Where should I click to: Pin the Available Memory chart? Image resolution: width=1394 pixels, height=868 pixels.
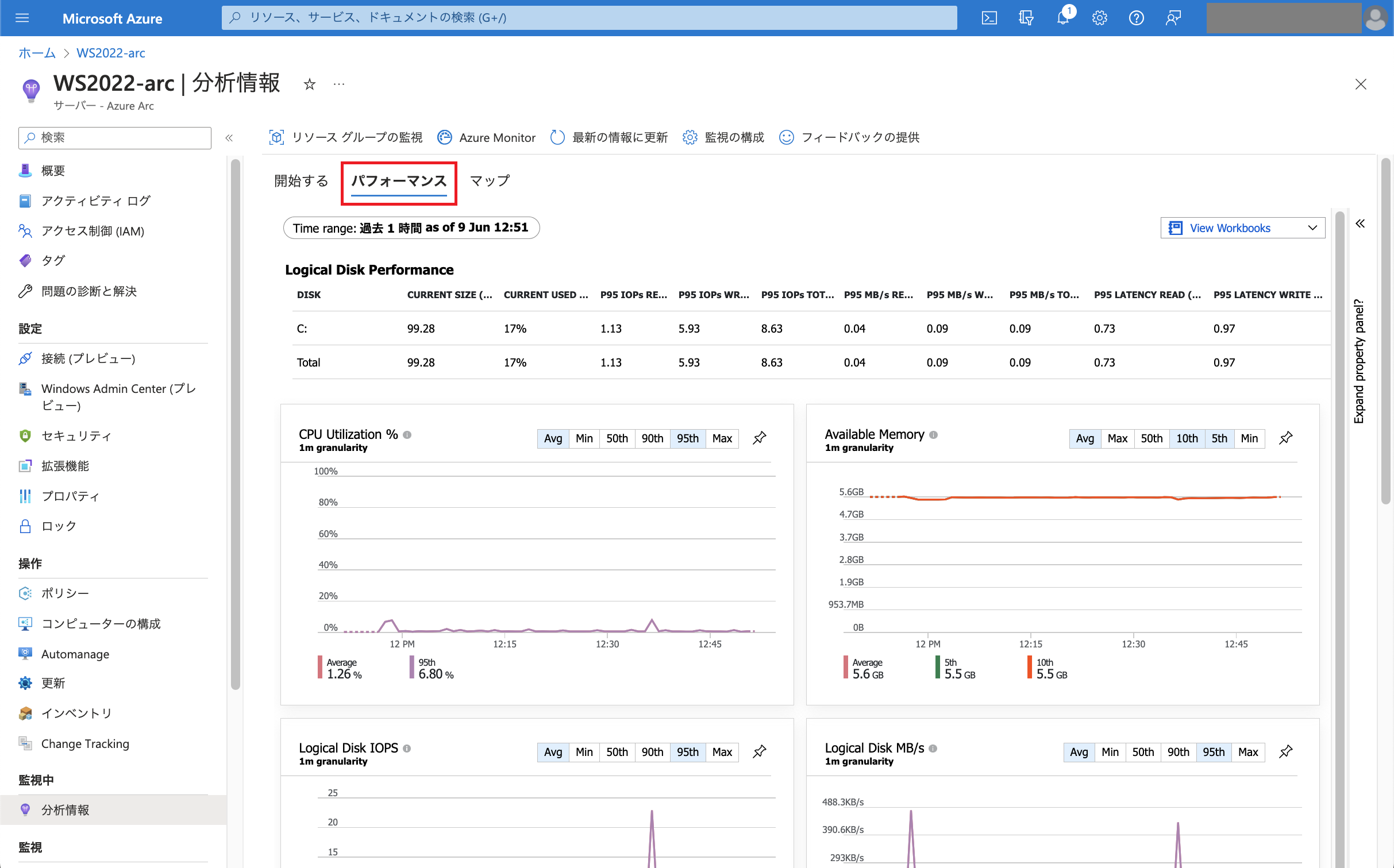(1286, 438)
